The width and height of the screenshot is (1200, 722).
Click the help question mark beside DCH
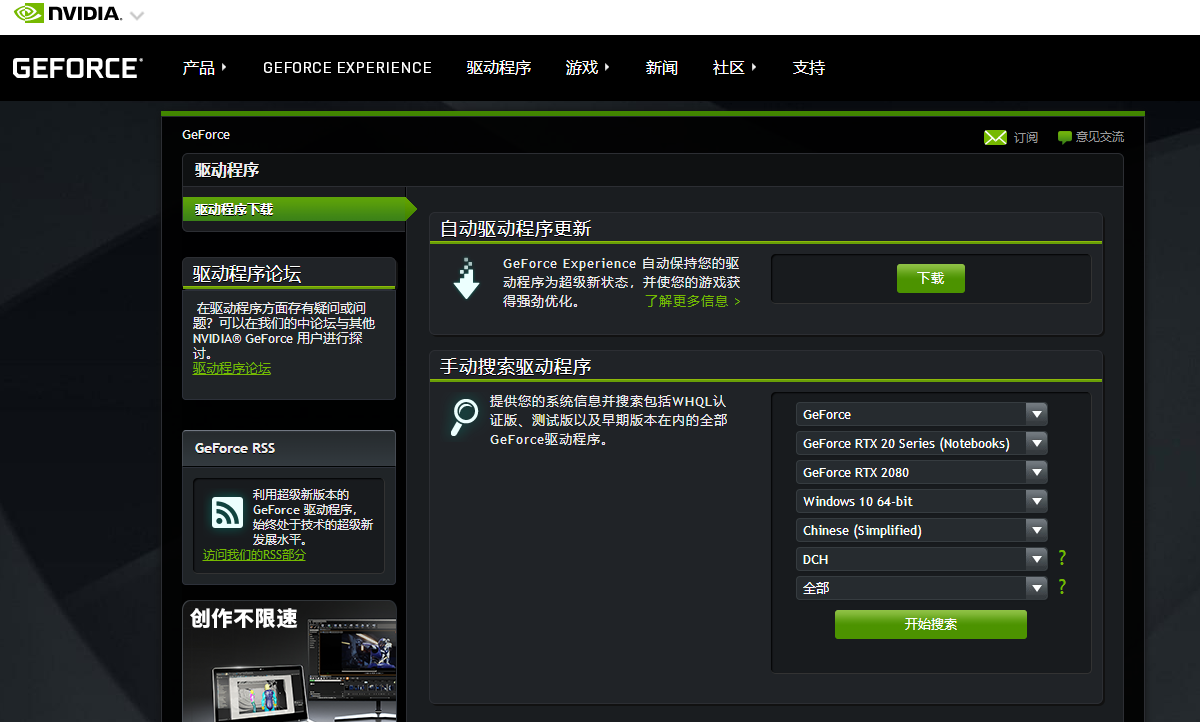click(1062, 558)
